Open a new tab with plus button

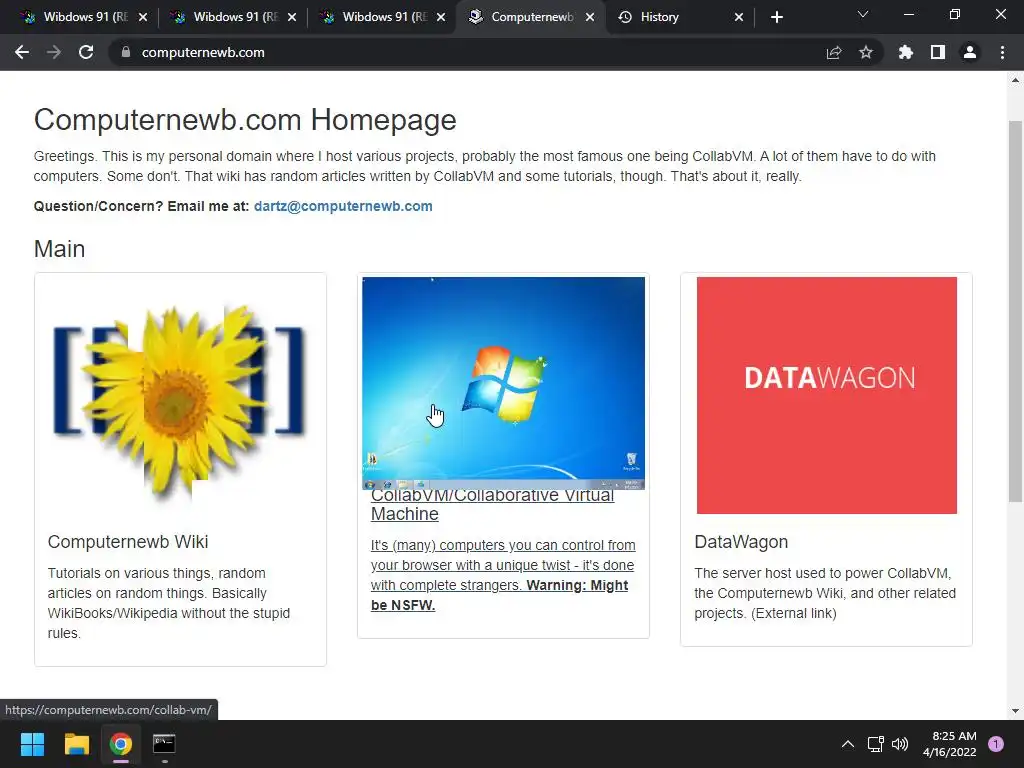(x=776, y=17)
